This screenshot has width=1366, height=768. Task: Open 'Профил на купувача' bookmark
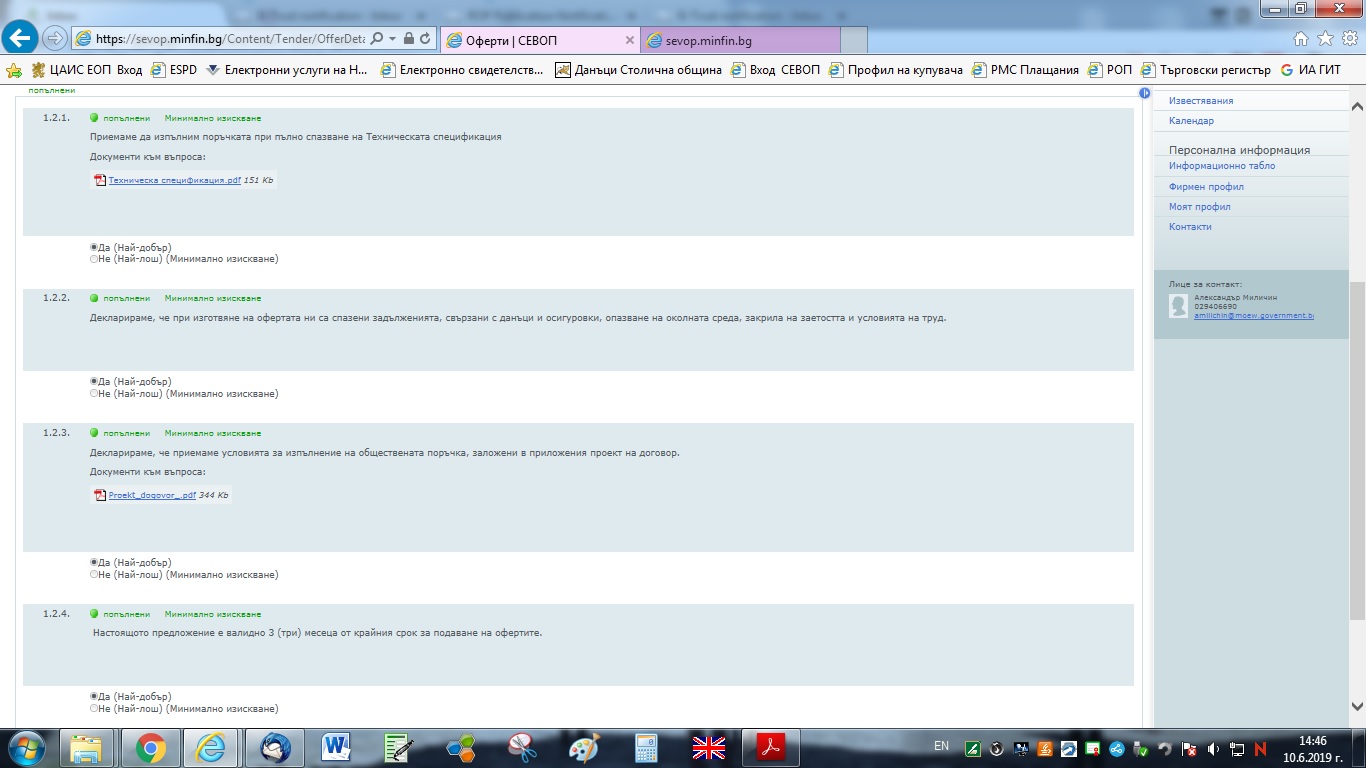coord(896,70)
